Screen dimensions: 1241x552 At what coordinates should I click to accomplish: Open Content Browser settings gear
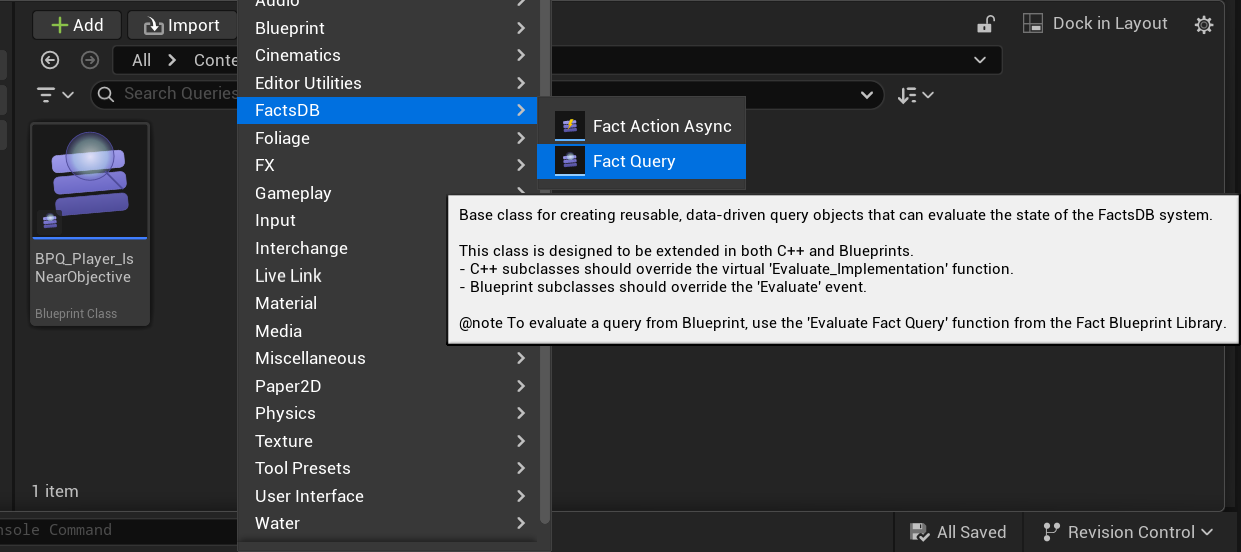click(x=1204, y=24)
